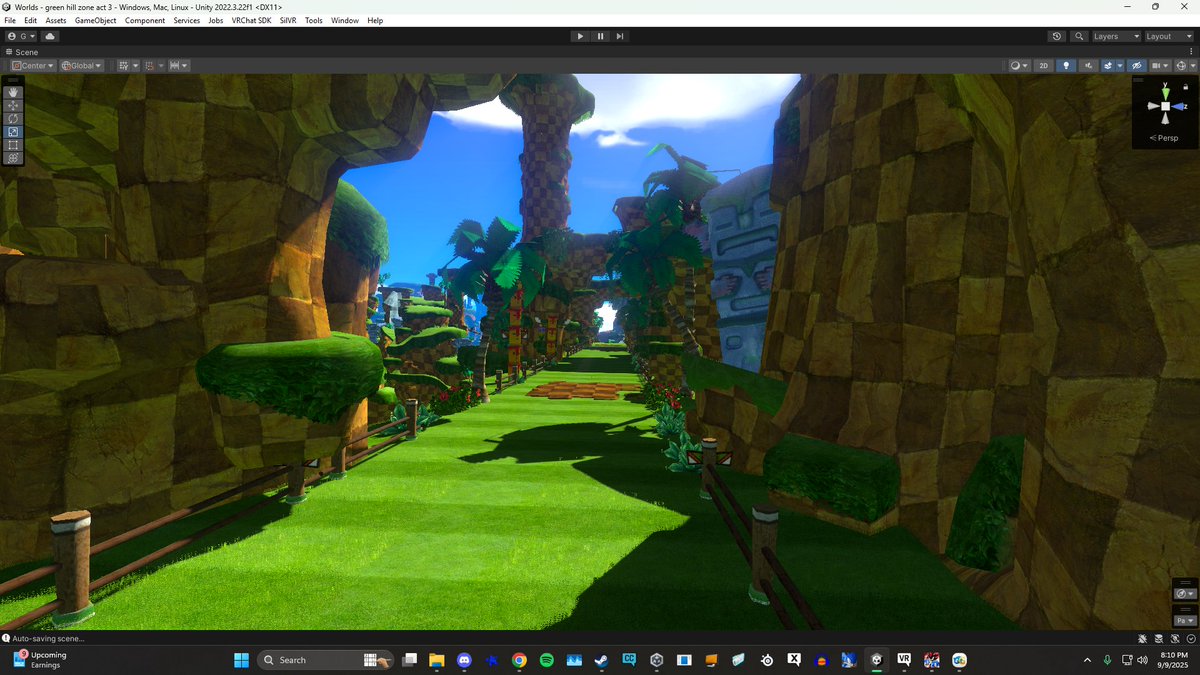Select the combined Transform tool

click(13, 157)
